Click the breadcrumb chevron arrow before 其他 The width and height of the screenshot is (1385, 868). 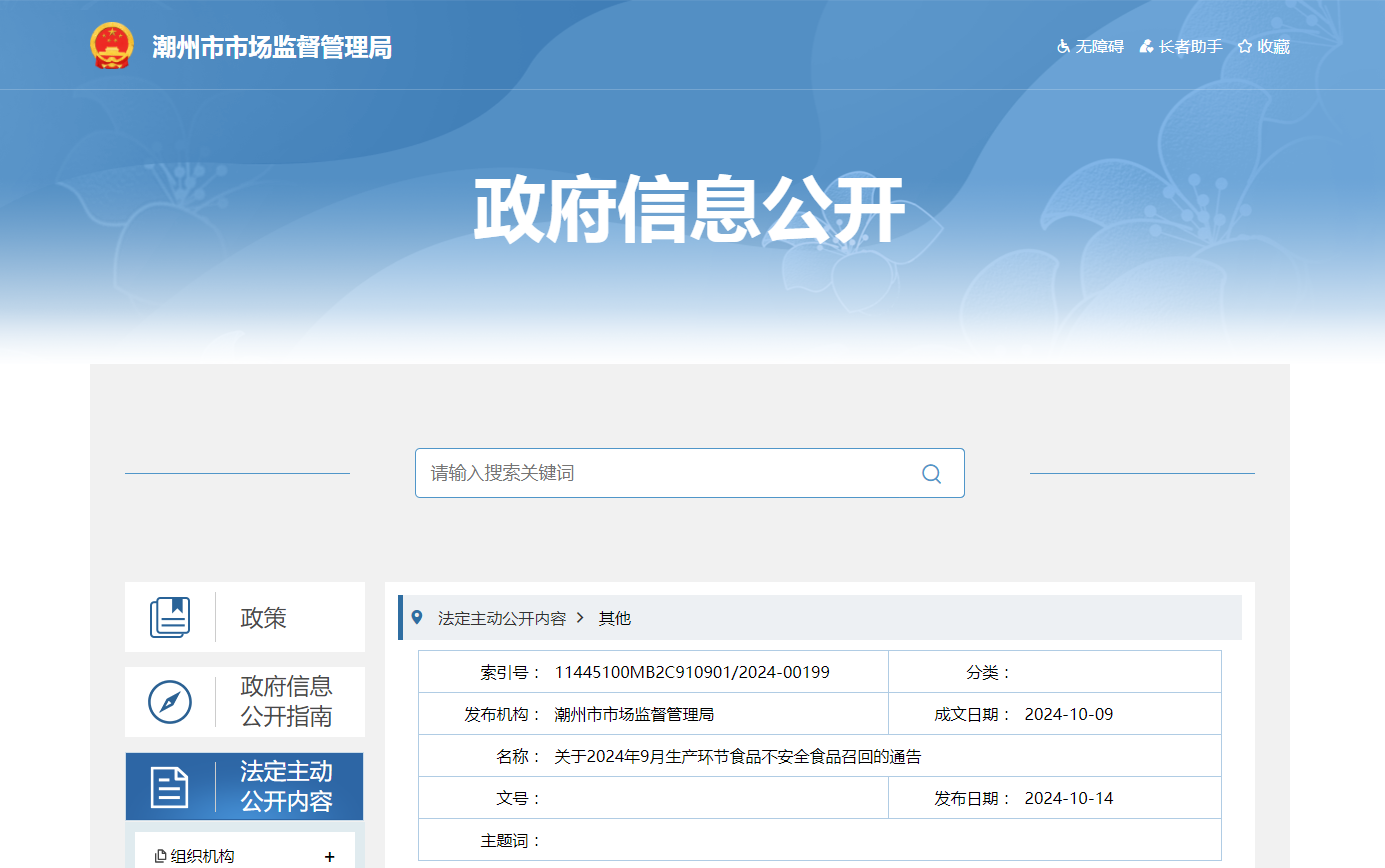(581, 618)
